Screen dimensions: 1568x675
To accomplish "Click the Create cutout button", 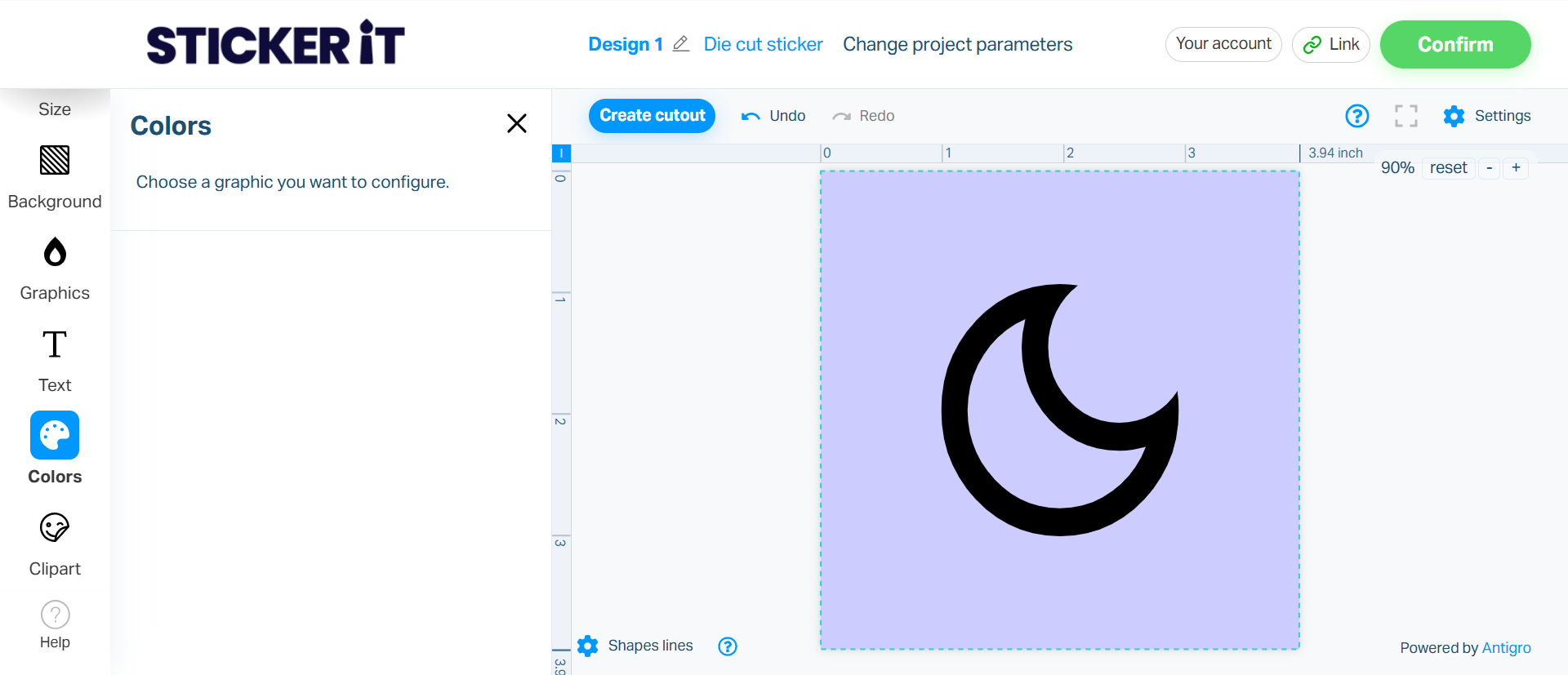I will [x=652, y=116].
